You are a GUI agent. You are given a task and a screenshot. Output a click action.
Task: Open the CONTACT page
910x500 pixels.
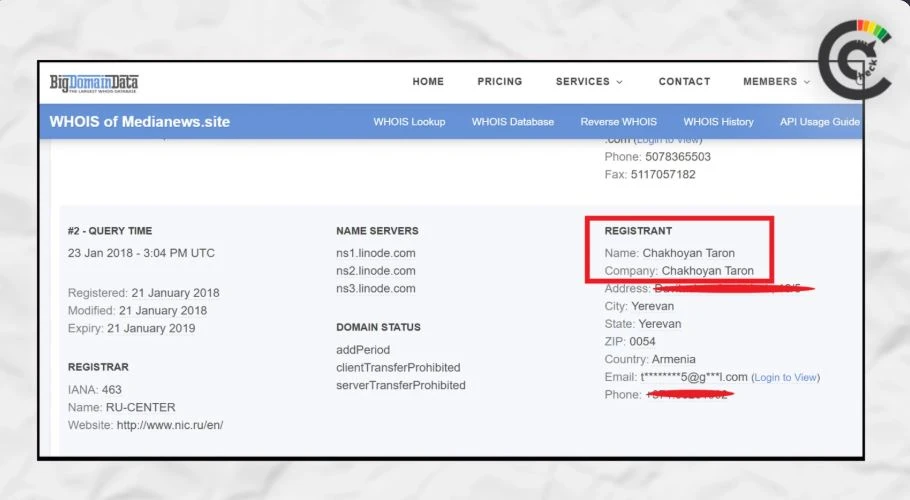click(684, 82)
